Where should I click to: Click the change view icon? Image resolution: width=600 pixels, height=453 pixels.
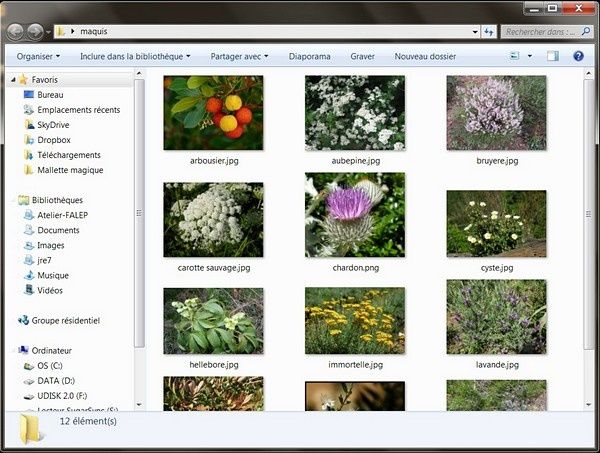(515, 56)
